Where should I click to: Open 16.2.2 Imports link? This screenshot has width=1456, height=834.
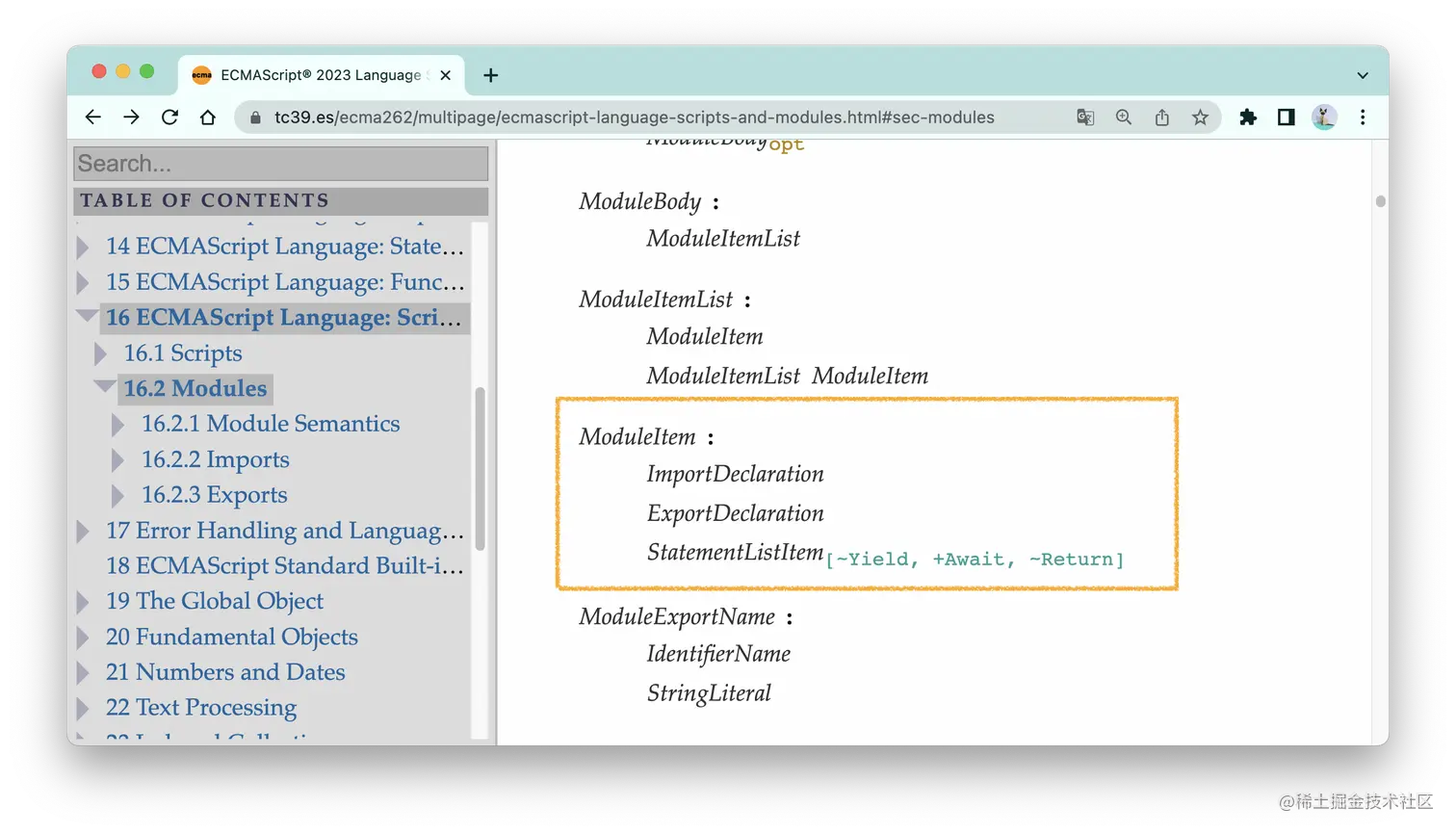pyautogui.click(x=216, y=459)
